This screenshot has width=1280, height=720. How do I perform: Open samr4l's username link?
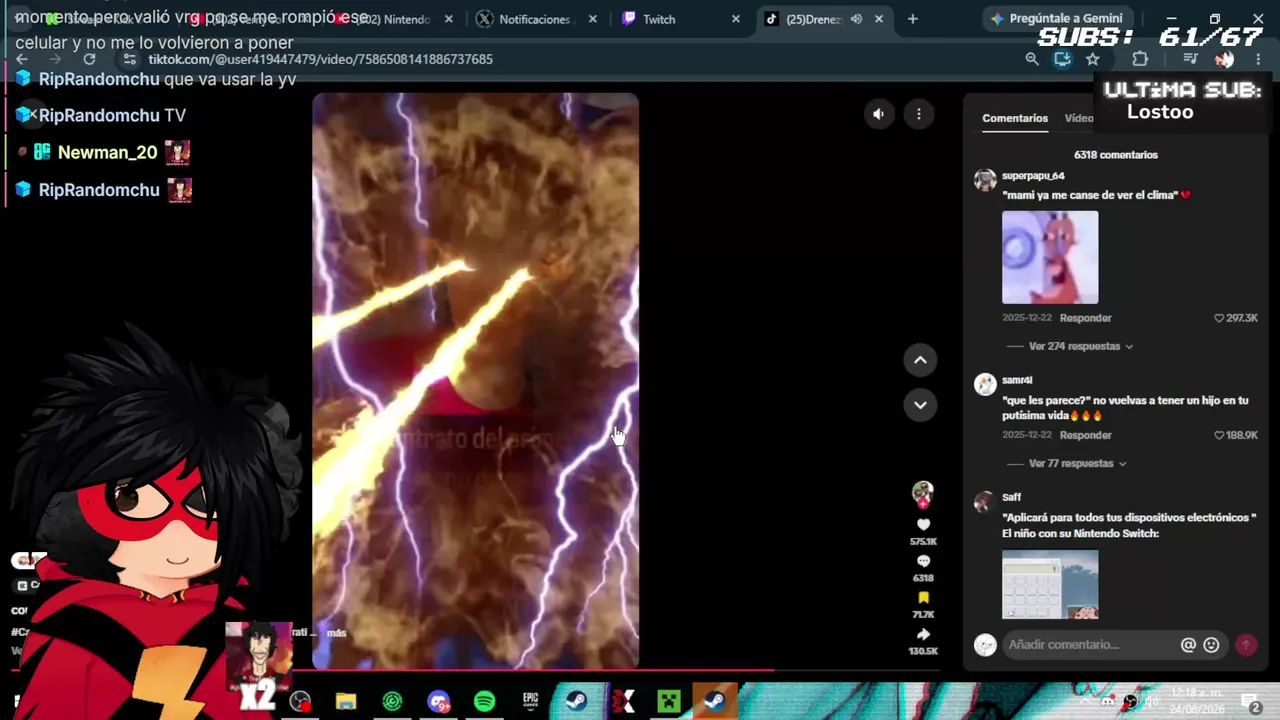1017,380
